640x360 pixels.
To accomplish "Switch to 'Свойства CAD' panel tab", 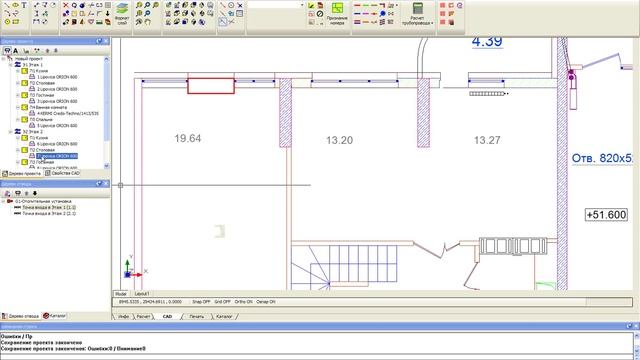I will (62, 173).
